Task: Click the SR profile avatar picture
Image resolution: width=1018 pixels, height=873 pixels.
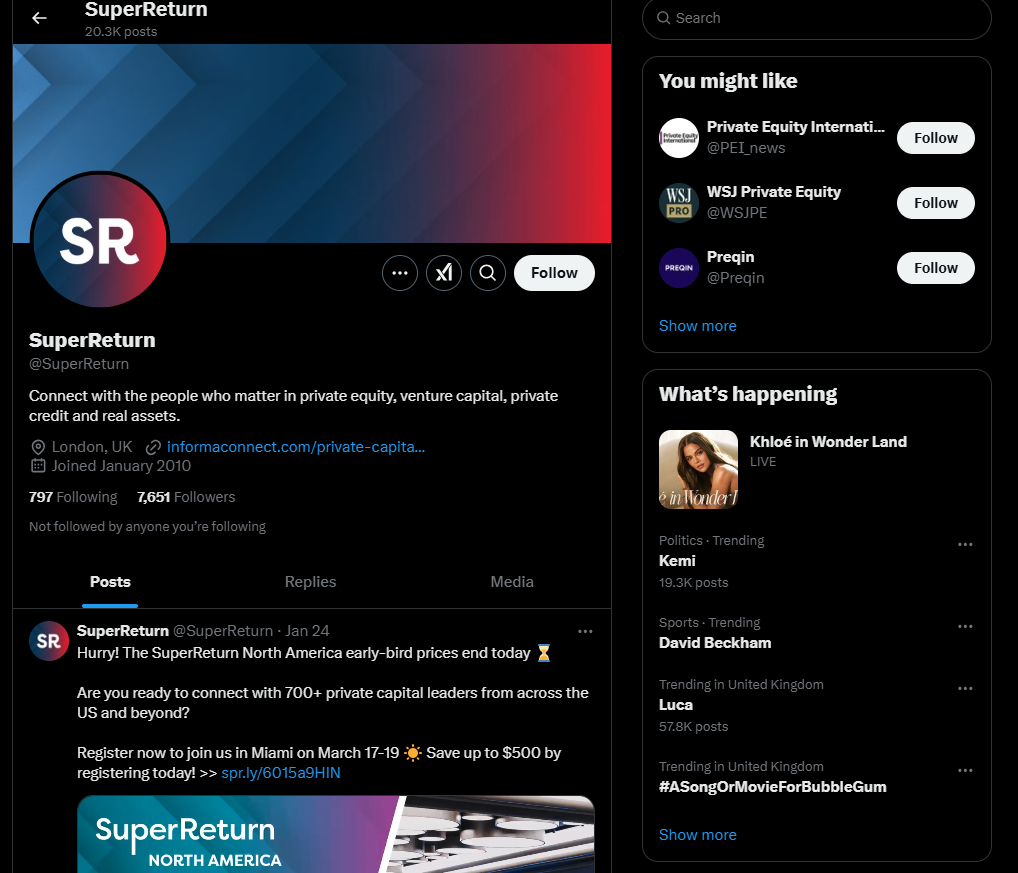Action: point(100,240)
